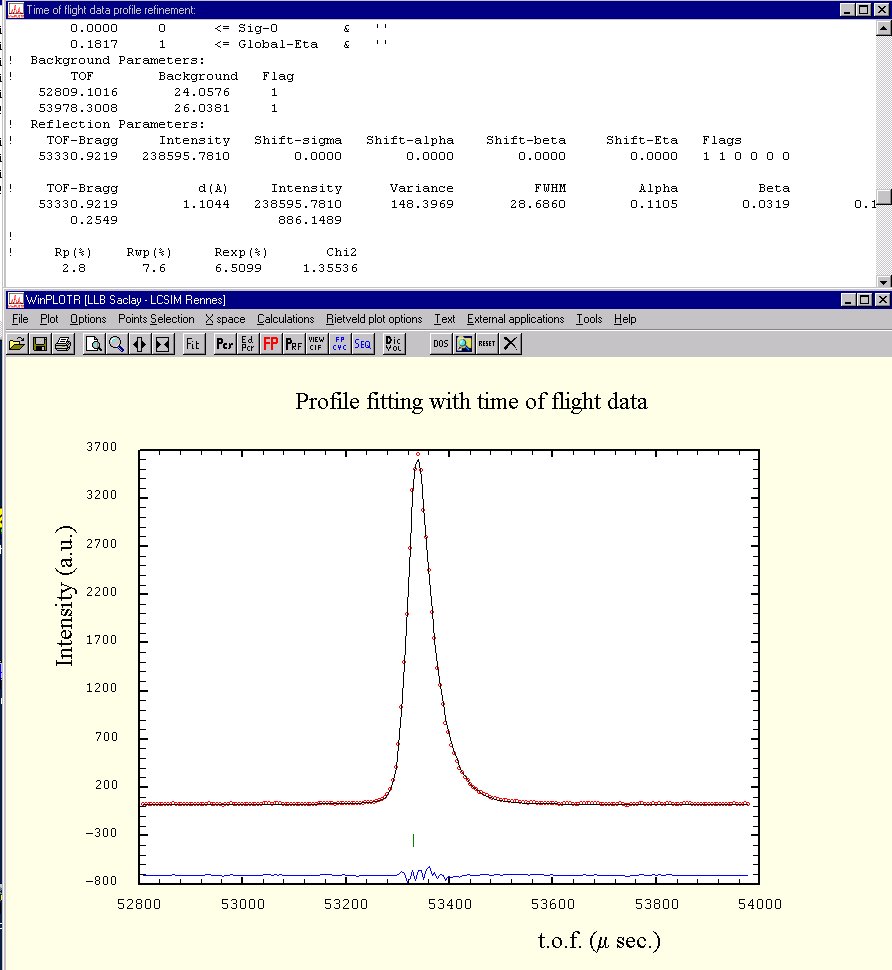Maximize the WinPLOTR window

pos(865,300)
